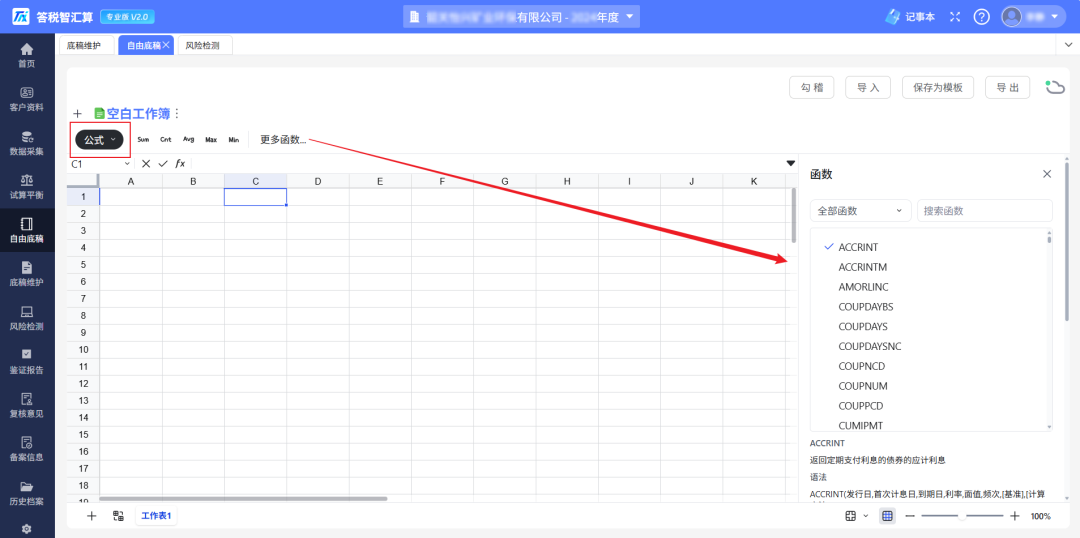
Task: Expand the tab list chevron
Action: [1068, 45]
